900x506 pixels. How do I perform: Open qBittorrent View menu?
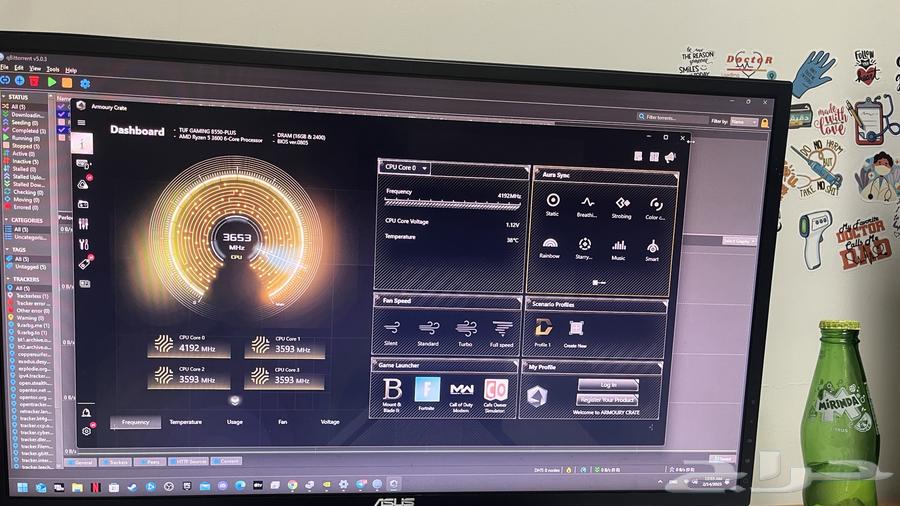35,68
